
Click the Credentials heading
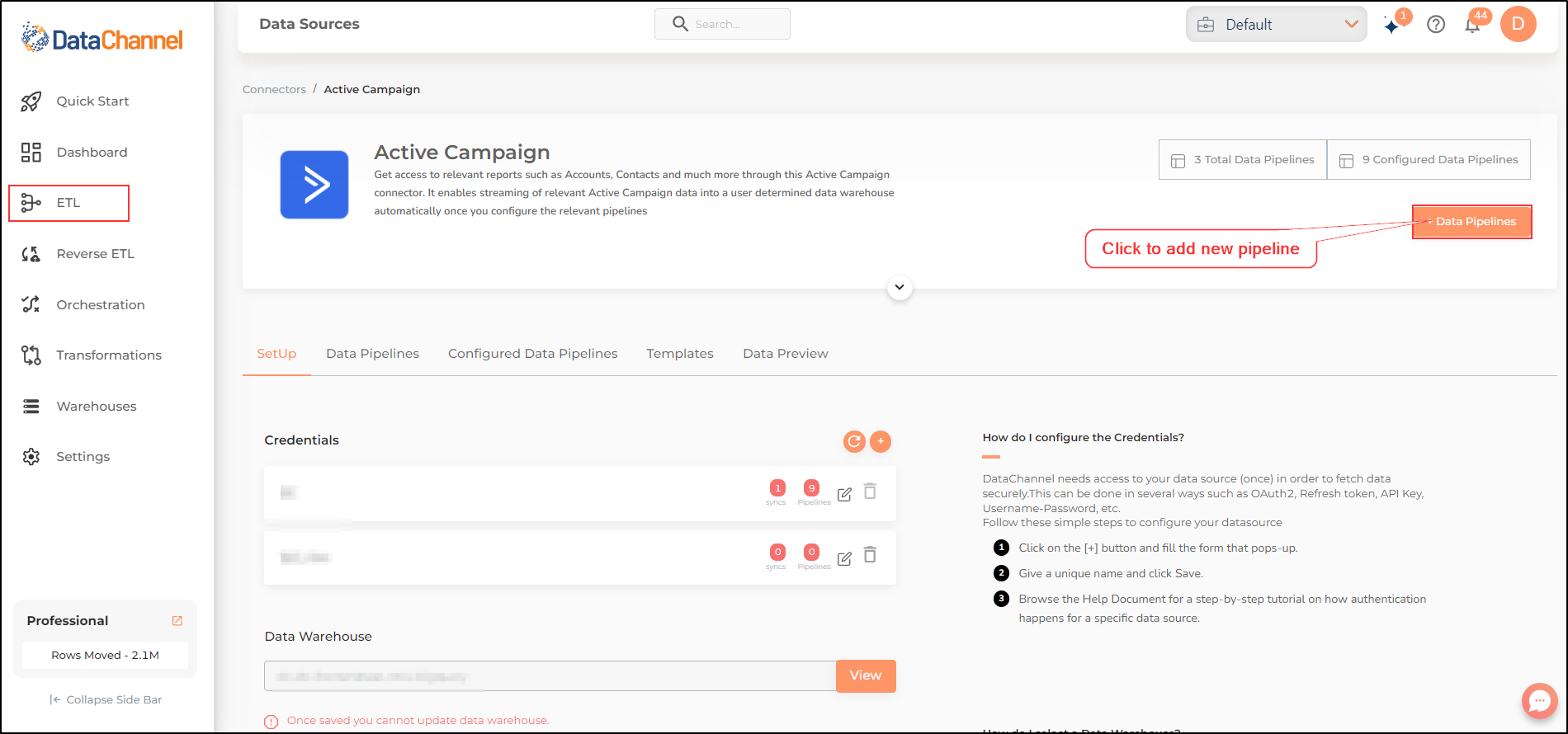(301, 440)
